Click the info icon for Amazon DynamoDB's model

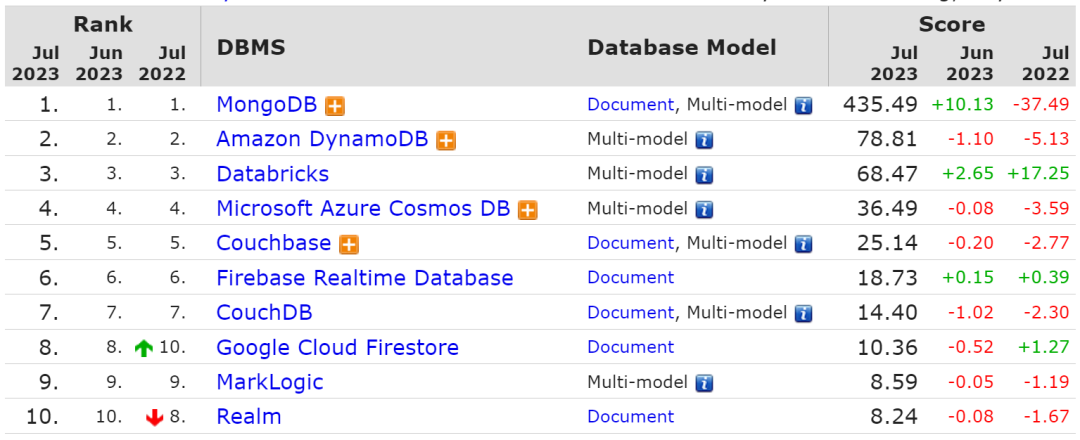[704, 140]
